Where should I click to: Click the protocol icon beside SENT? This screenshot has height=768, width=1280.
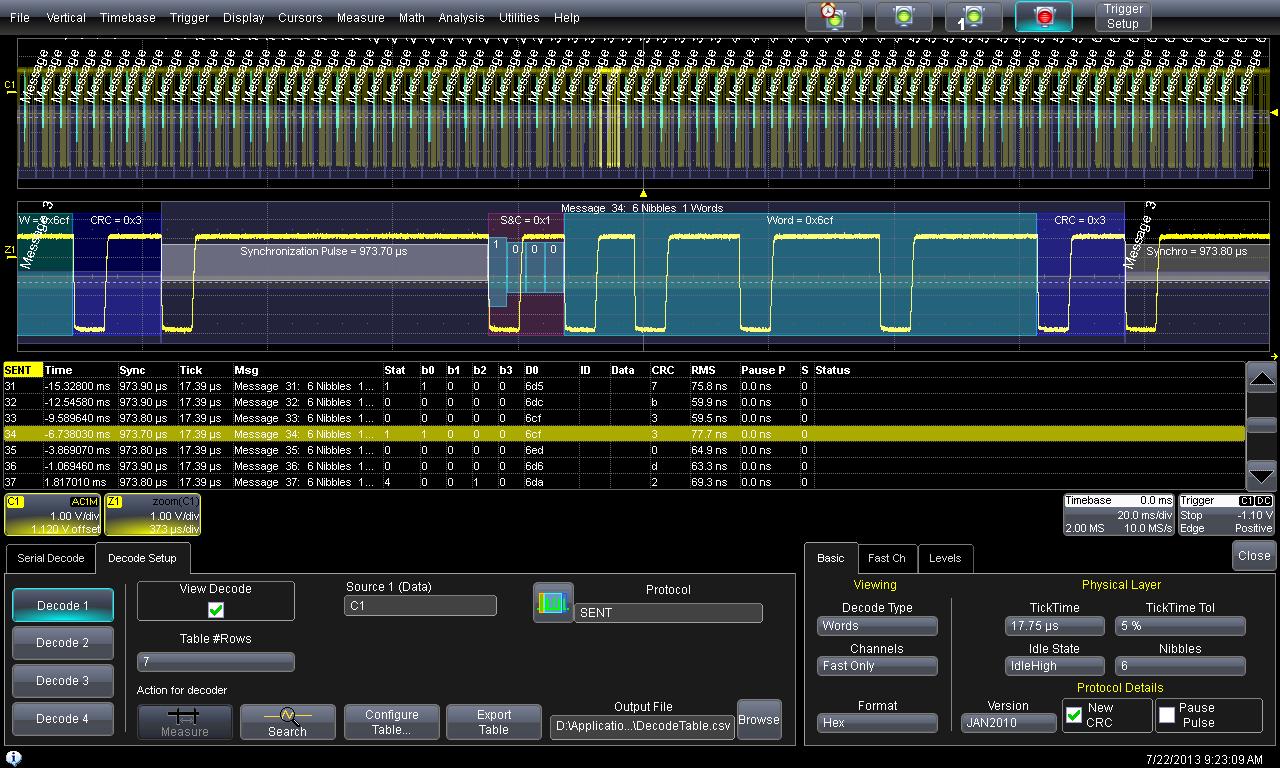coord(553,603)
